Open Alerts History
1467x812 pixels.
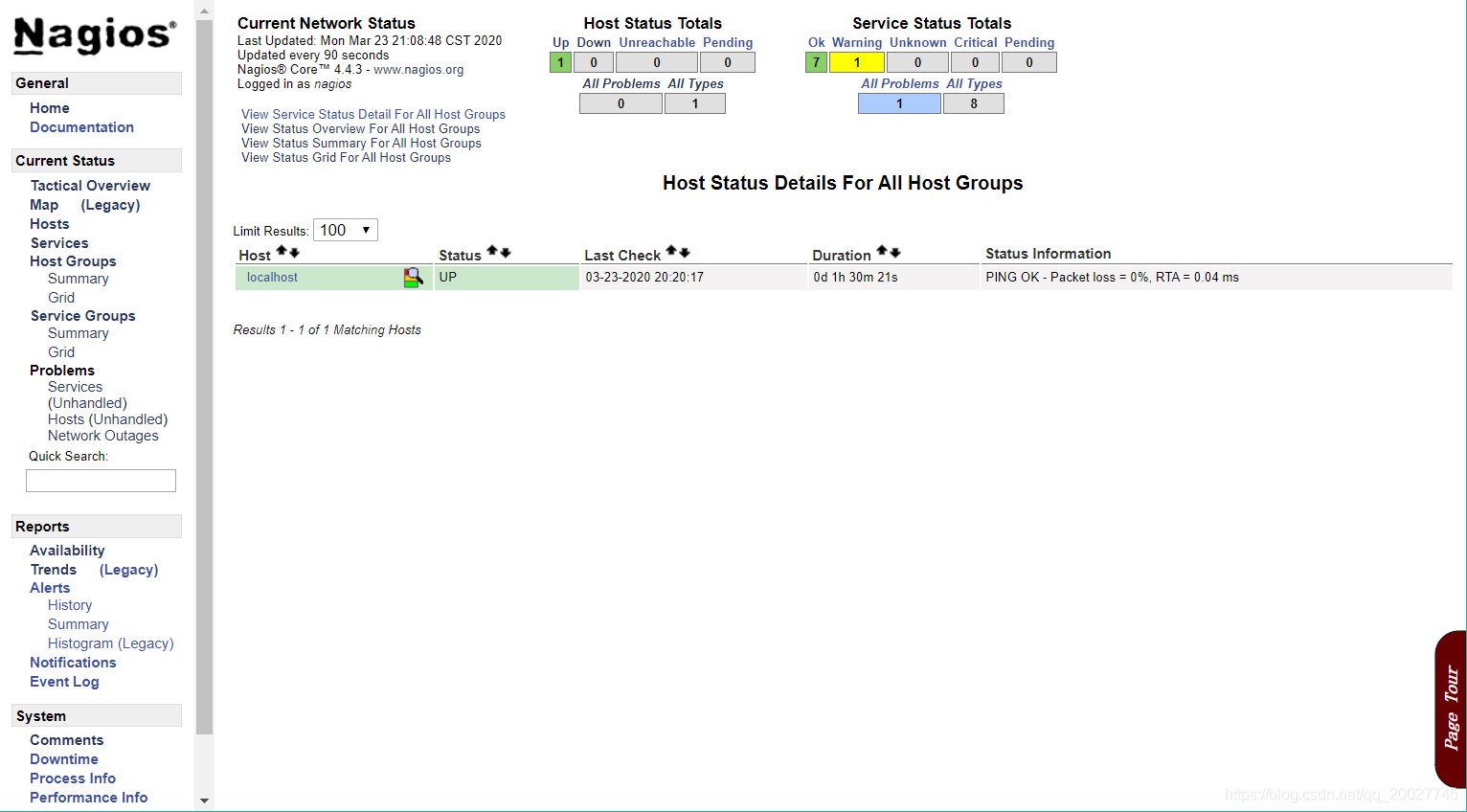pos(70,605)
